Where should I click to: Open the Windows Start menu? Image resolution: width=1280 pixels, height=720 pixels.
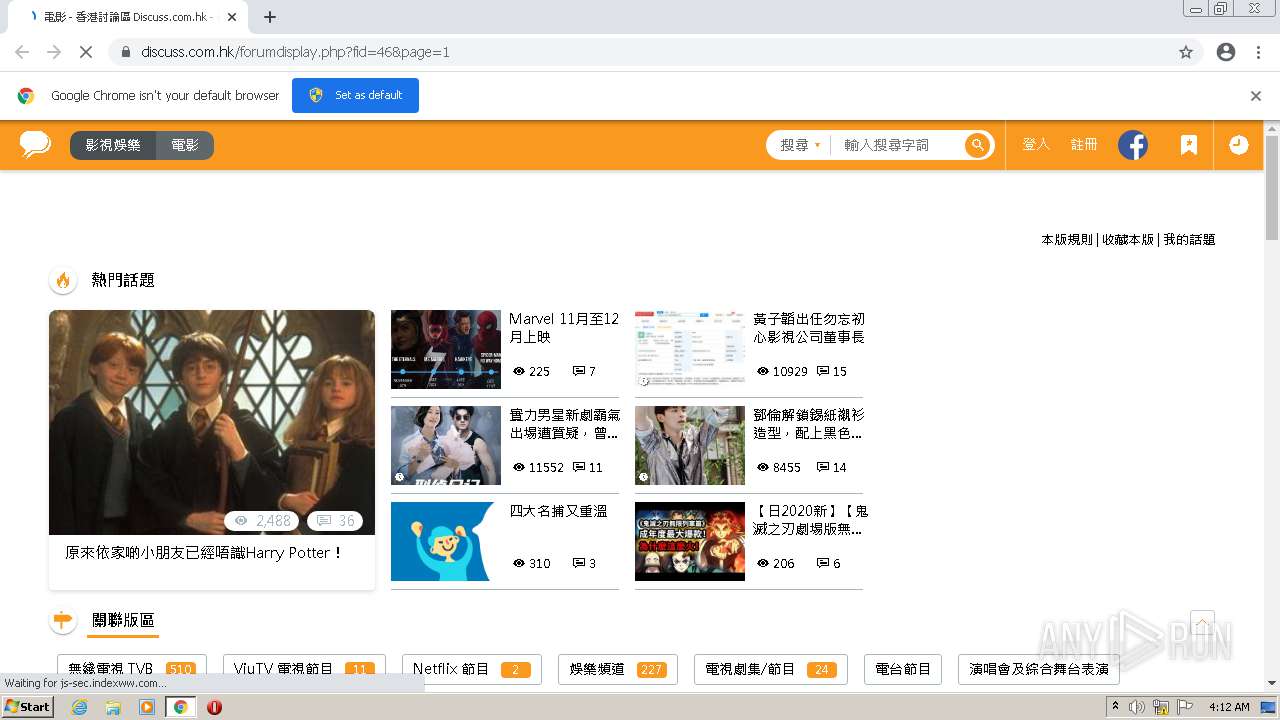click(x=28, y=707)
